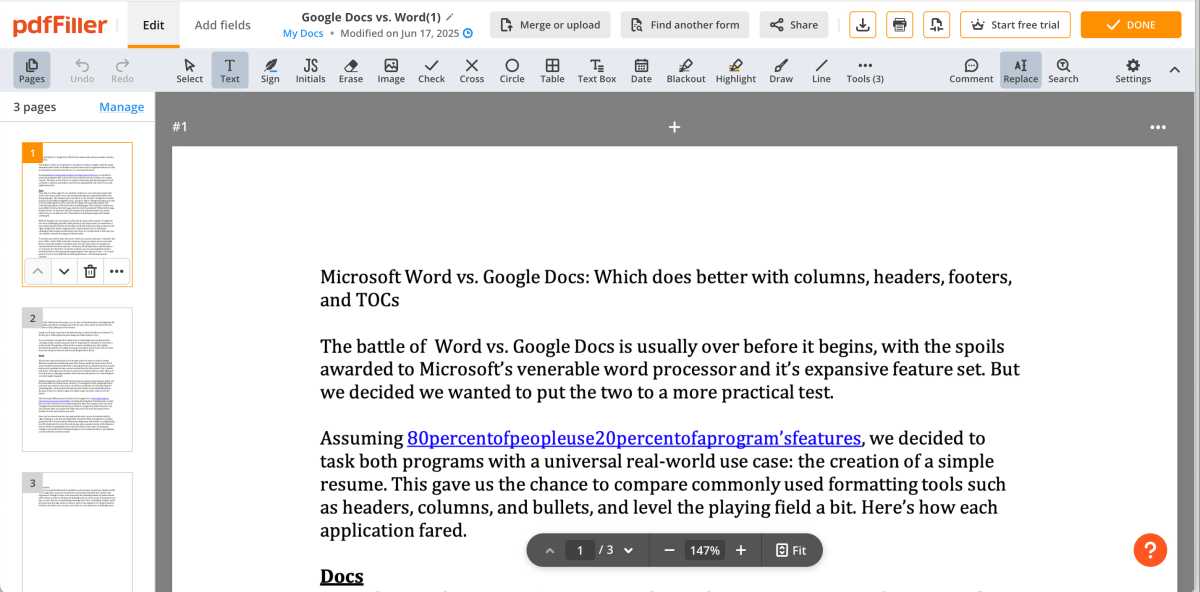Toggle the Replace tool
1200x592 pixels.
point(1020,70)
